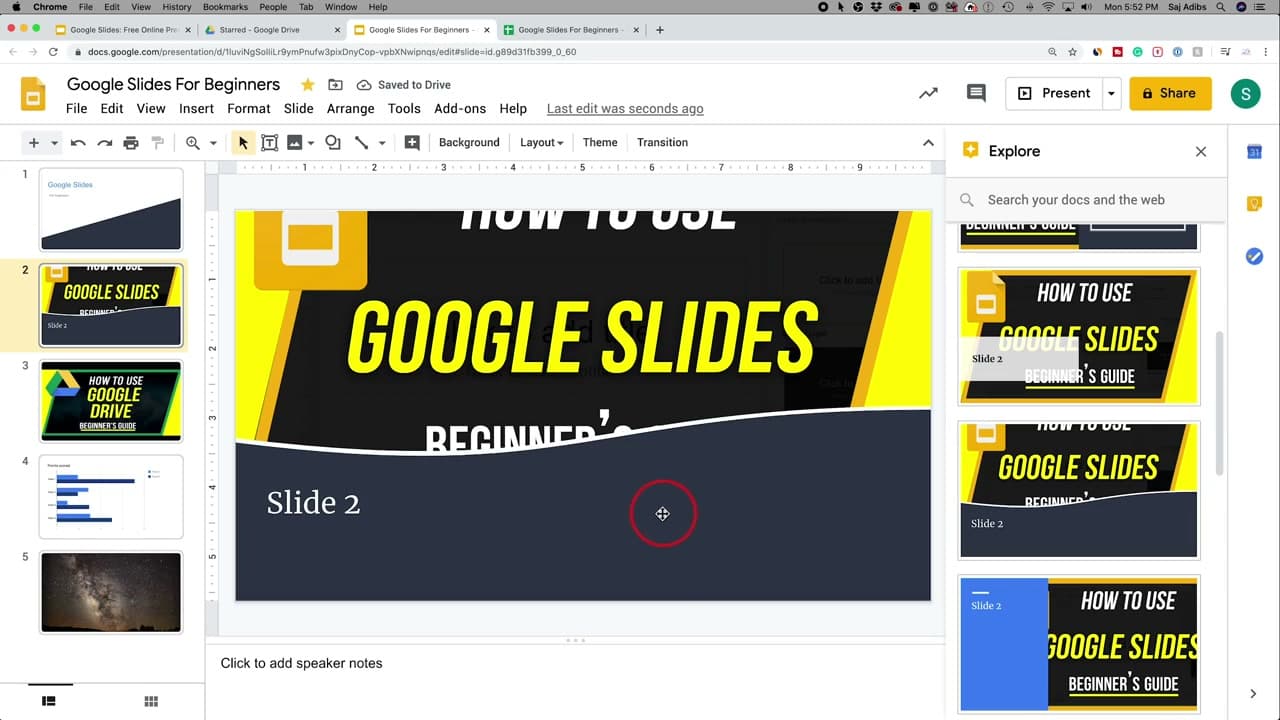The height and width of the screenshot is (720, 1280).
Task: Open the Add-ons menu
Action: click(460, 109)
